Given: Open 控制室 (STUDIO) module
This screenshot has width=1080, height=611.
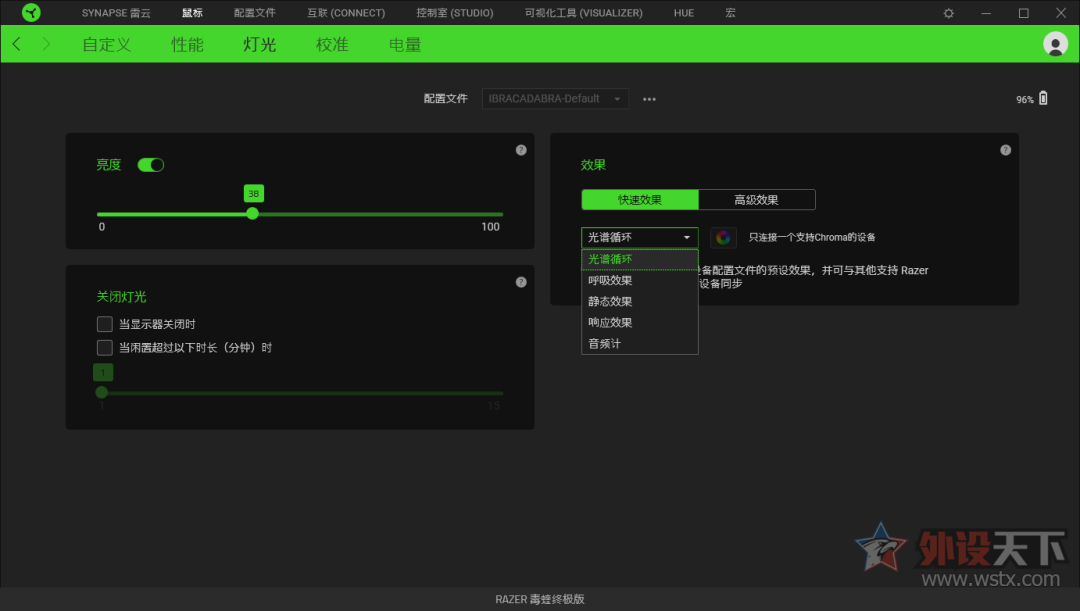Looking at the screenshot, I should (x=455, y=13).
